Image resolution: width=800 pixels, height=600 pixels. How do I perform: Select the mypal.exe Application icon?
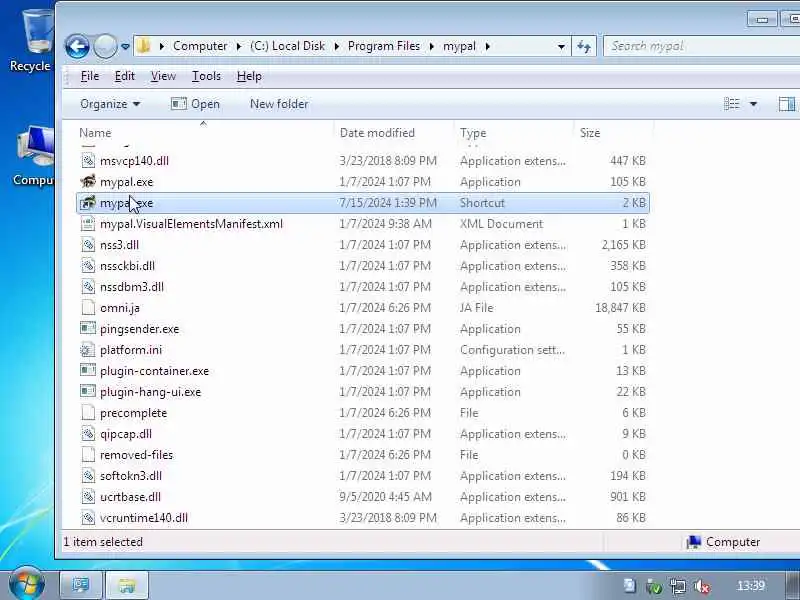point(88,182)
